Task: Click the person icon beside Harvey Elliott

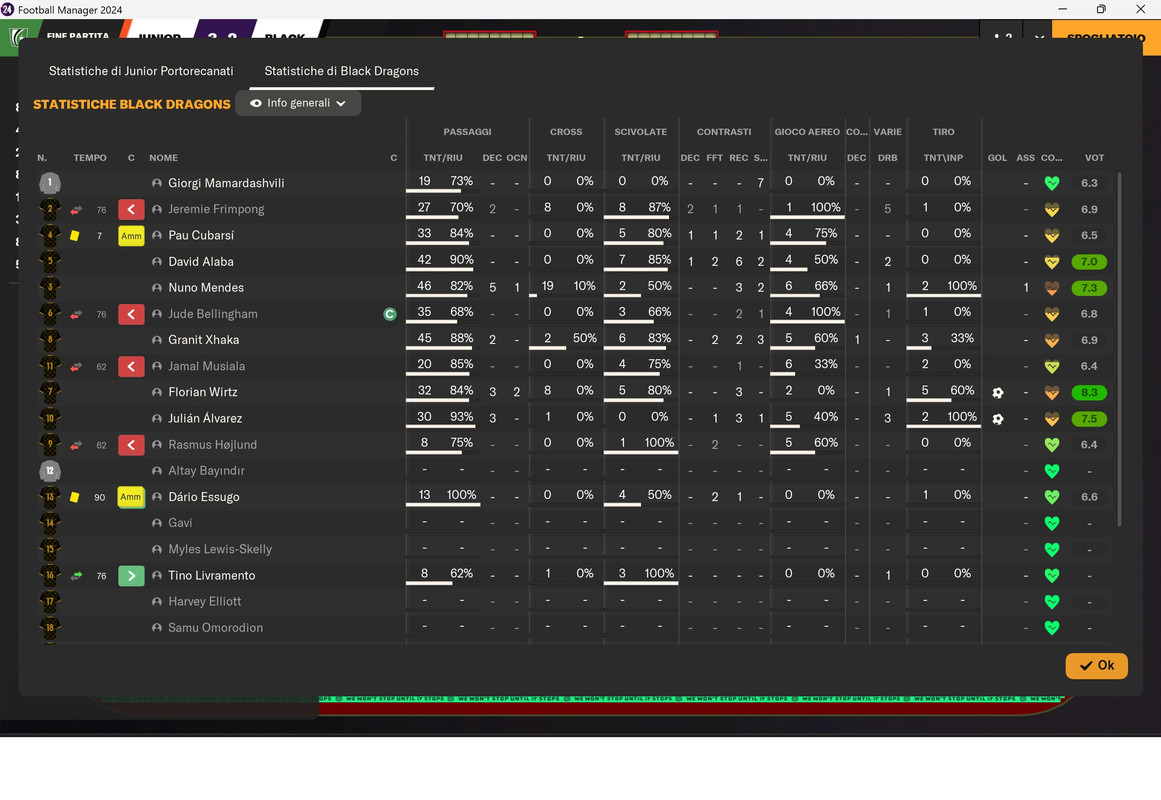Action: pyautogui.click(x=157, y=601)
